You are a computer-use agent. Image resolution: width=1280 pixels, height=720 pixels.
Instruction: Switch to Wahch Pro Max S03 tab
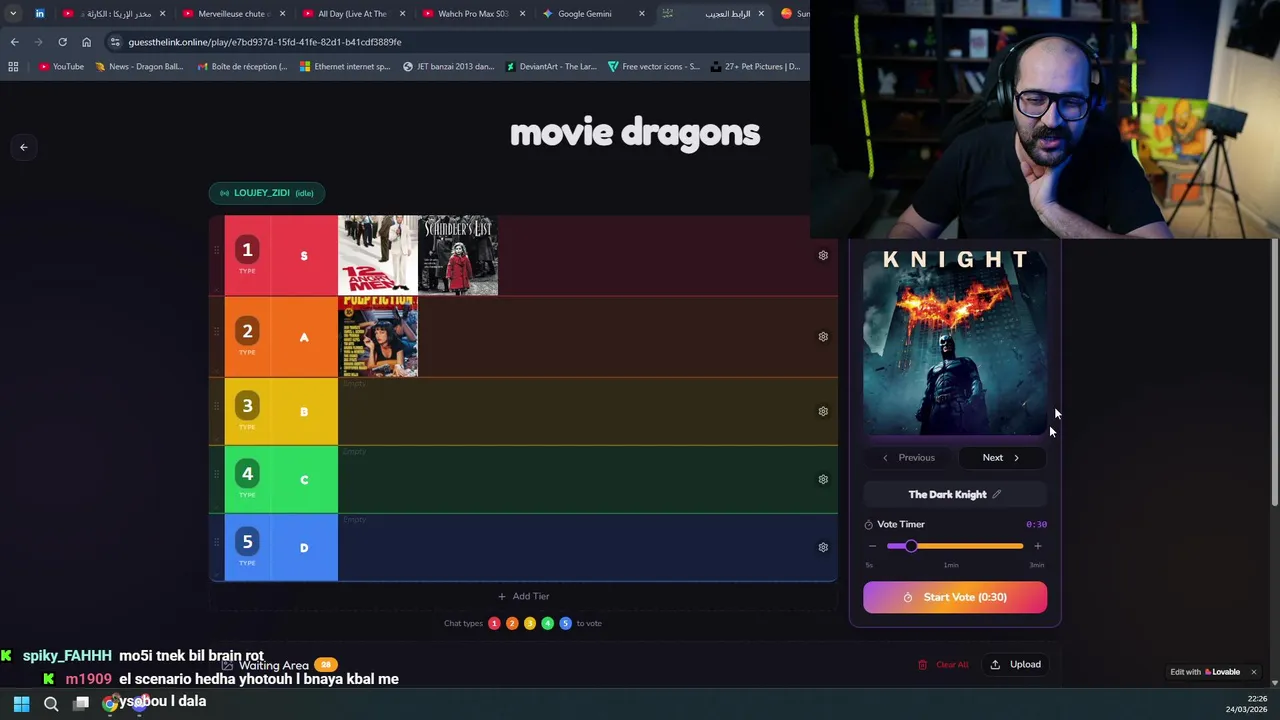tap(472, 14)
